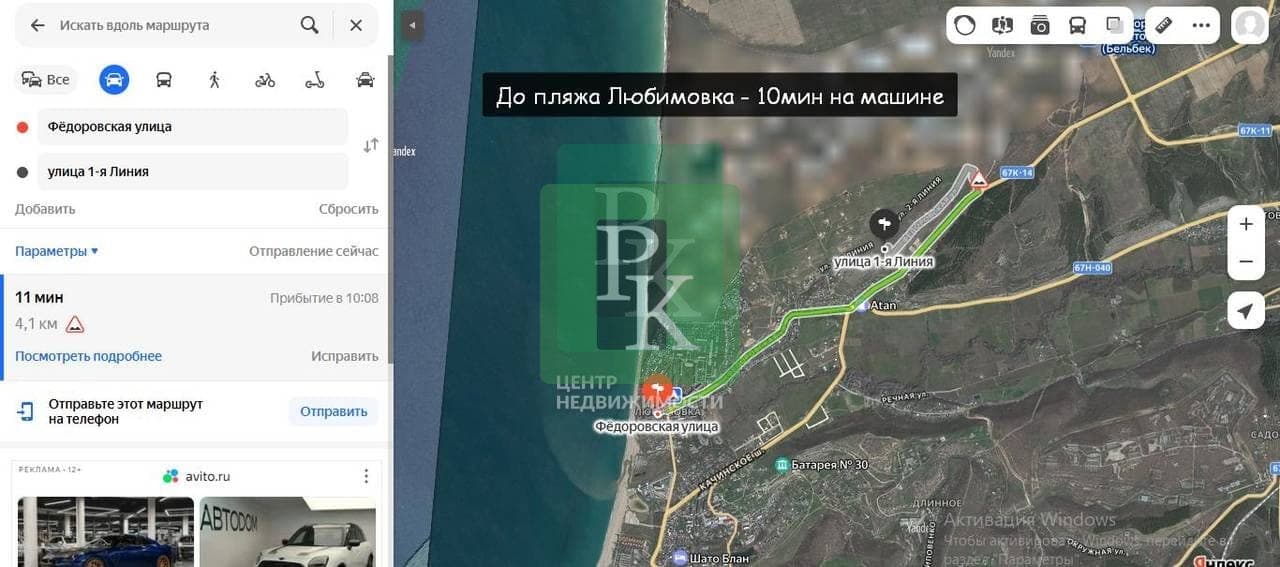Open map layers selector
Image resolution: width=1280 pixels, height=567 pixels.
point(1115,25)
